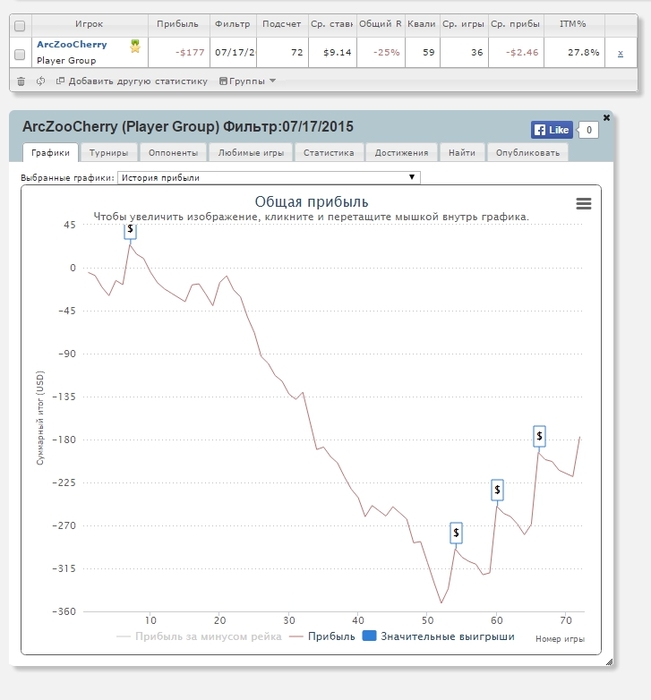Click the ArcZooCherry player name link
The width and height of the screenshot is (651, 700).
click(72, 45)
